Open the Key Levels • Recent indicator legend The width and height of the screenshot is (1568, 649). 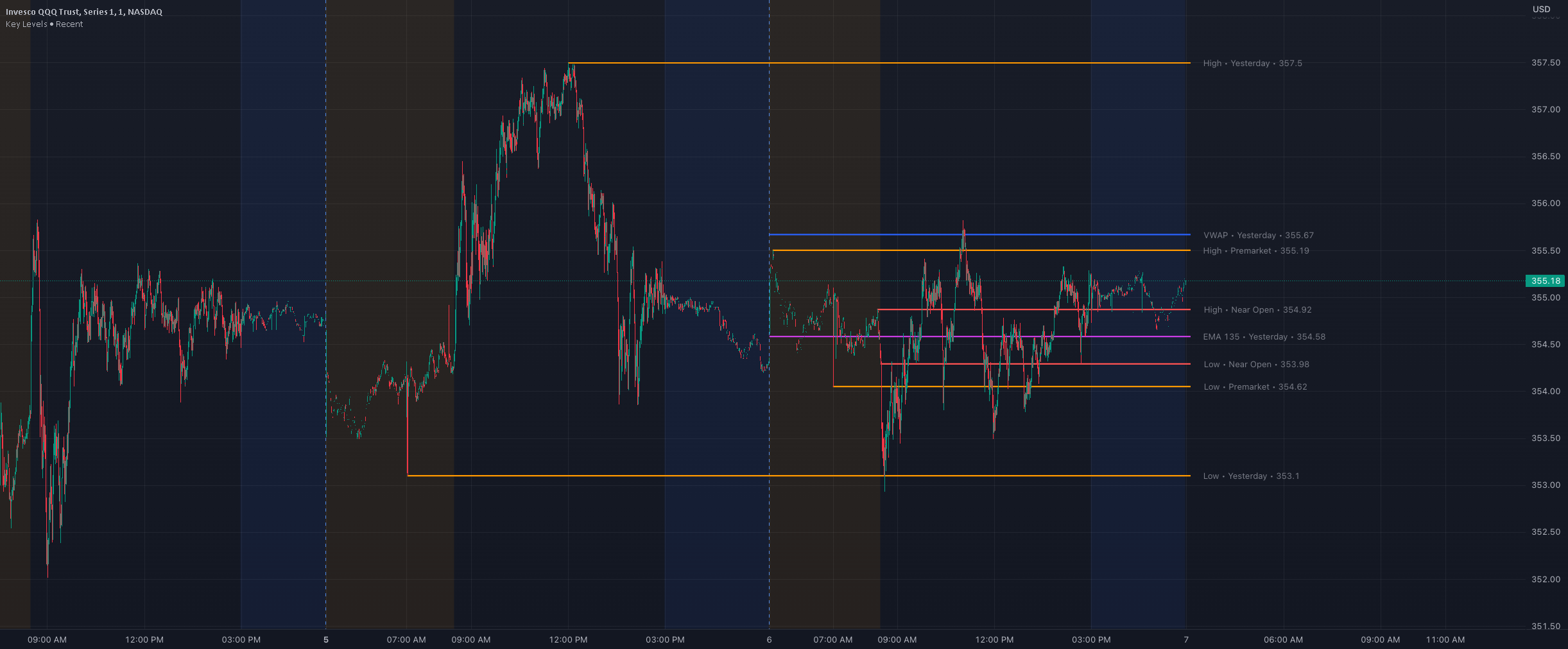(43, 24)
